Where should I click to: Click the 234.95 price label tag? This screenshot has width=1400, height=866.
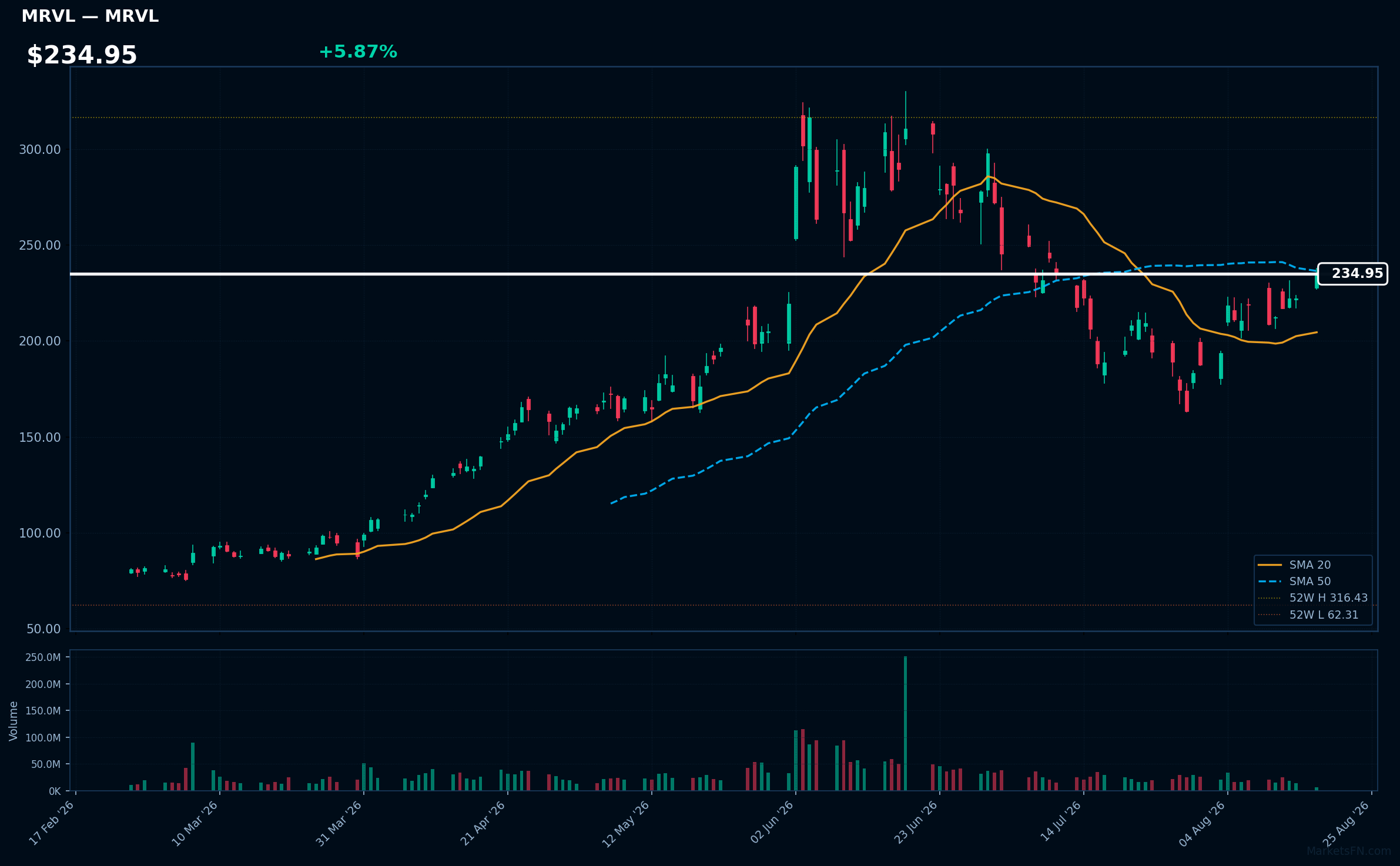(x=1352, y=274)
